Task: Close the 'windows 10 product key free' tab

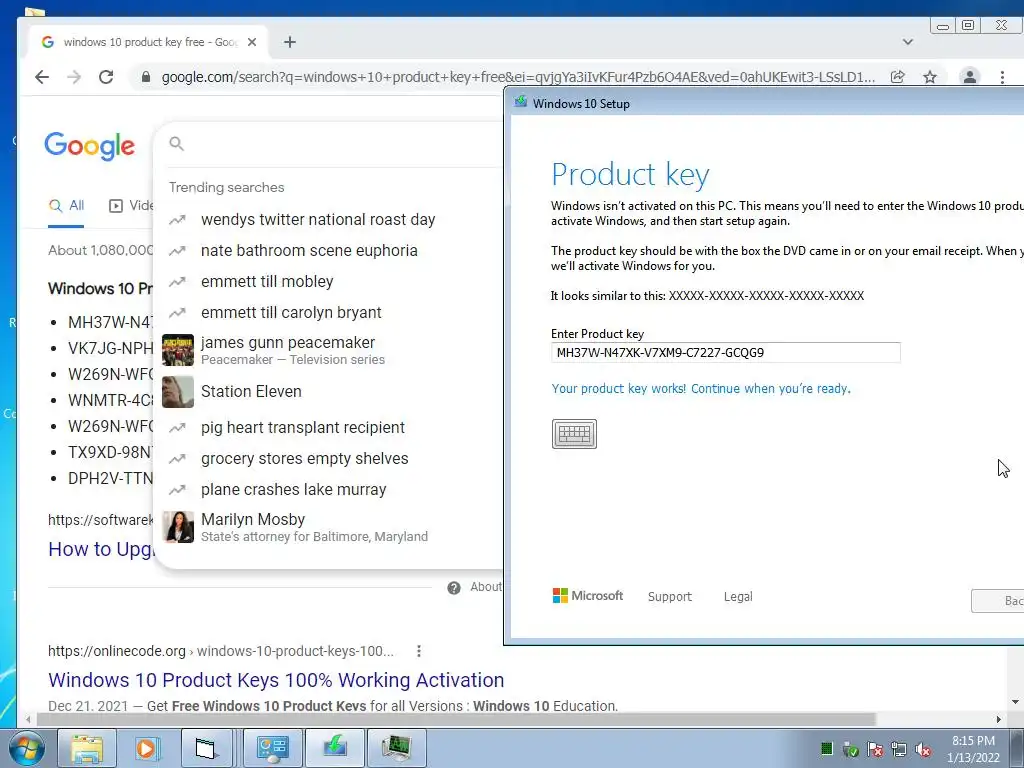Action: pos(252,42)
